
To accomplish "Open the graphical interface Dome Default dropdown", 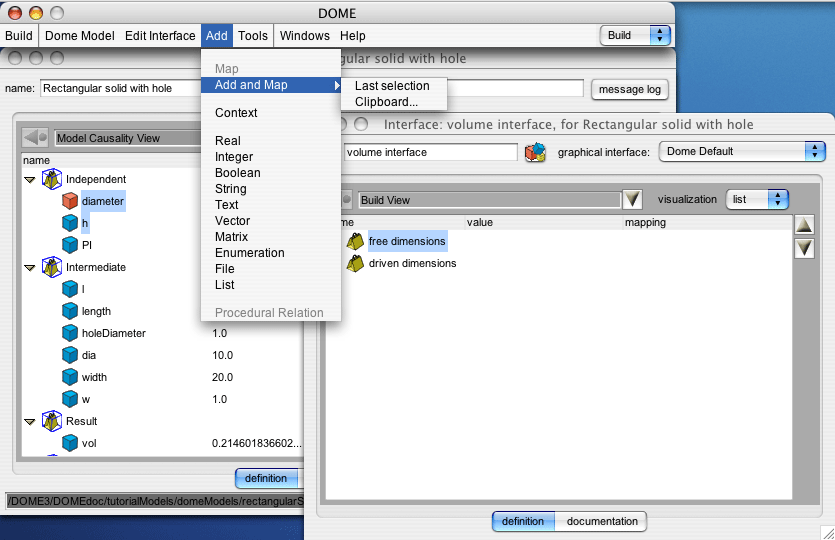I will pyautogui.click(x=742, y=151).
